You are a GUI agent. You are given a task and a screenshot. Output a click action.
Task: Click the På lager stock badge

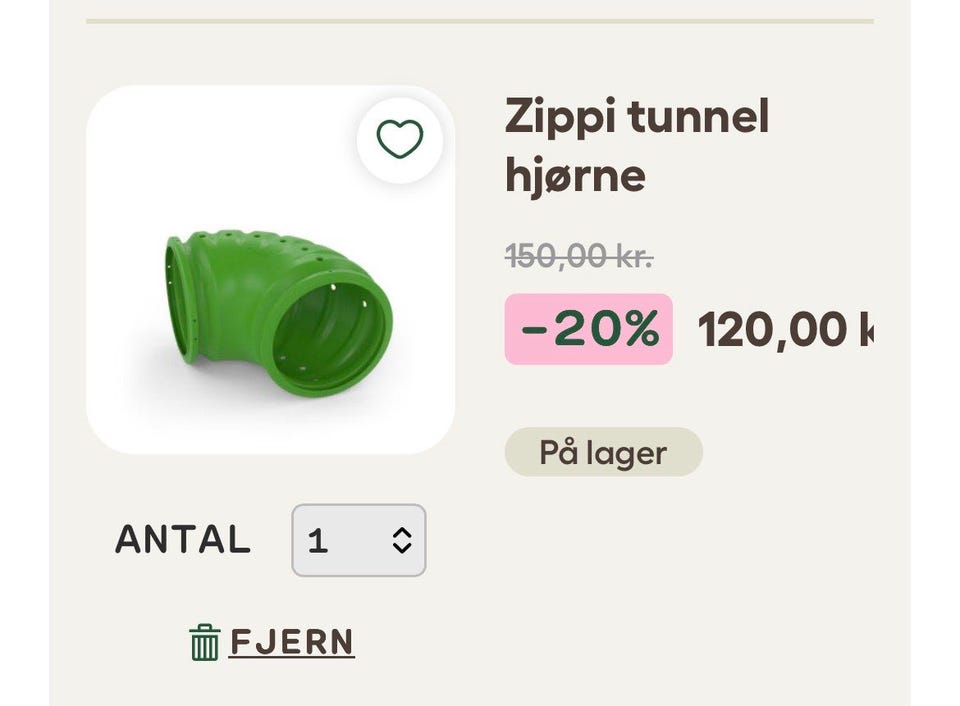[x=603, y=452]
